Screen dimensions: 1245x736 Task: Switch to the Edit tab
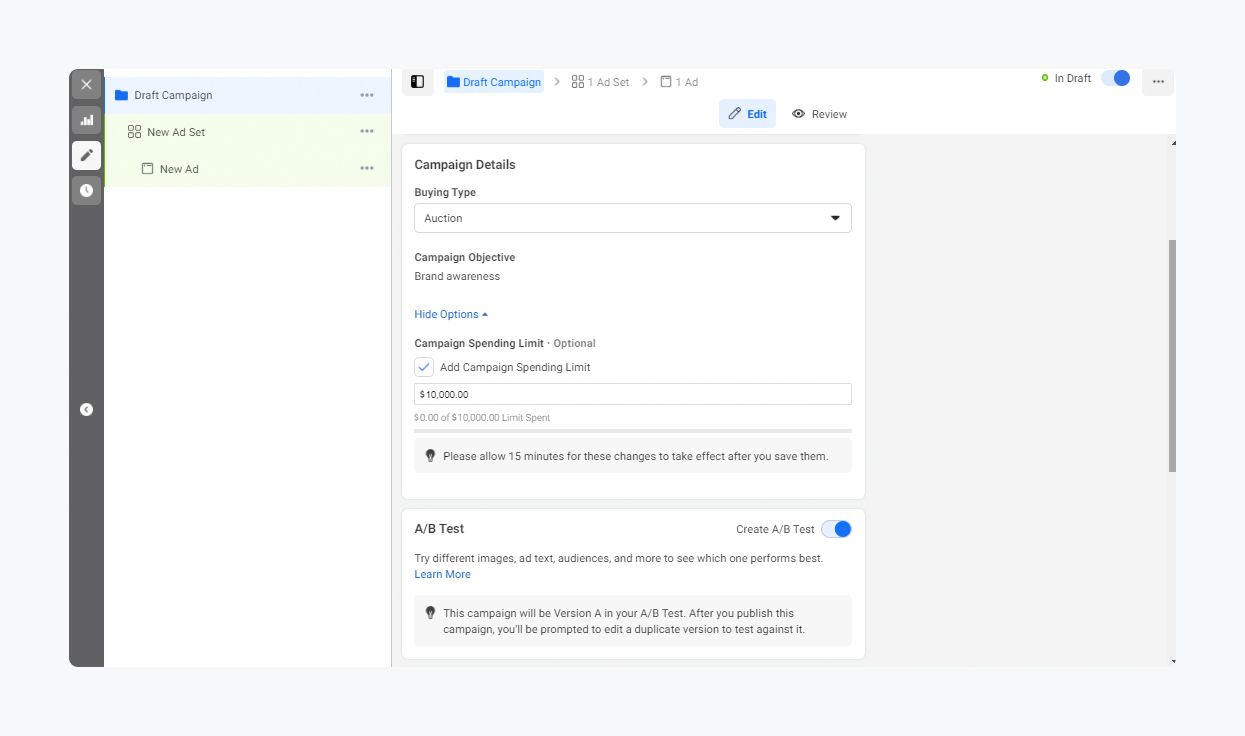(747, 114)
